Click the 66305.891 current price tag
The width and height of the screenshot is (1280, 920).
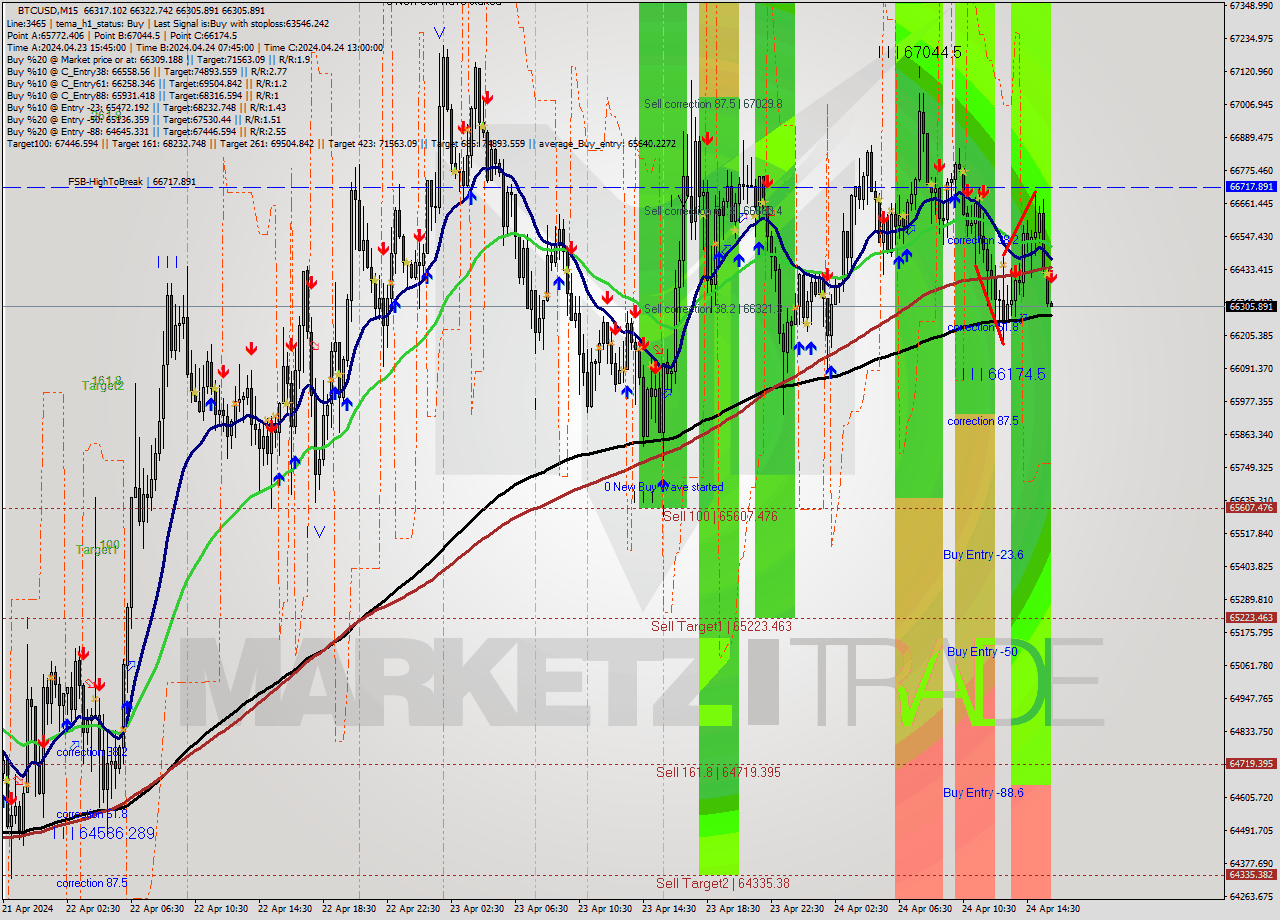pos(1251,306)
